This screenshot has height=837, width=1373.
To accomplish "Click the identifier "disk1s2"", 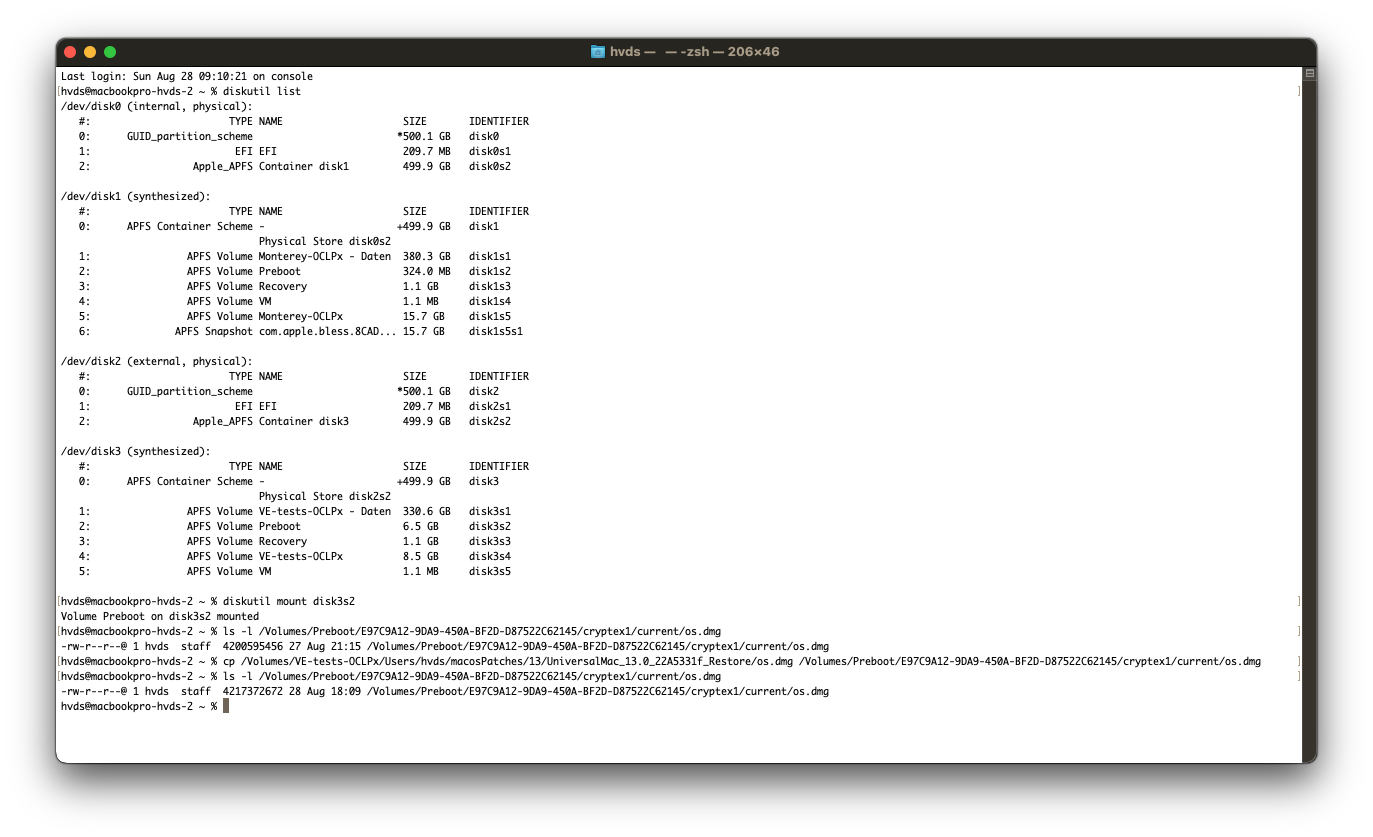I will point(490,271).
